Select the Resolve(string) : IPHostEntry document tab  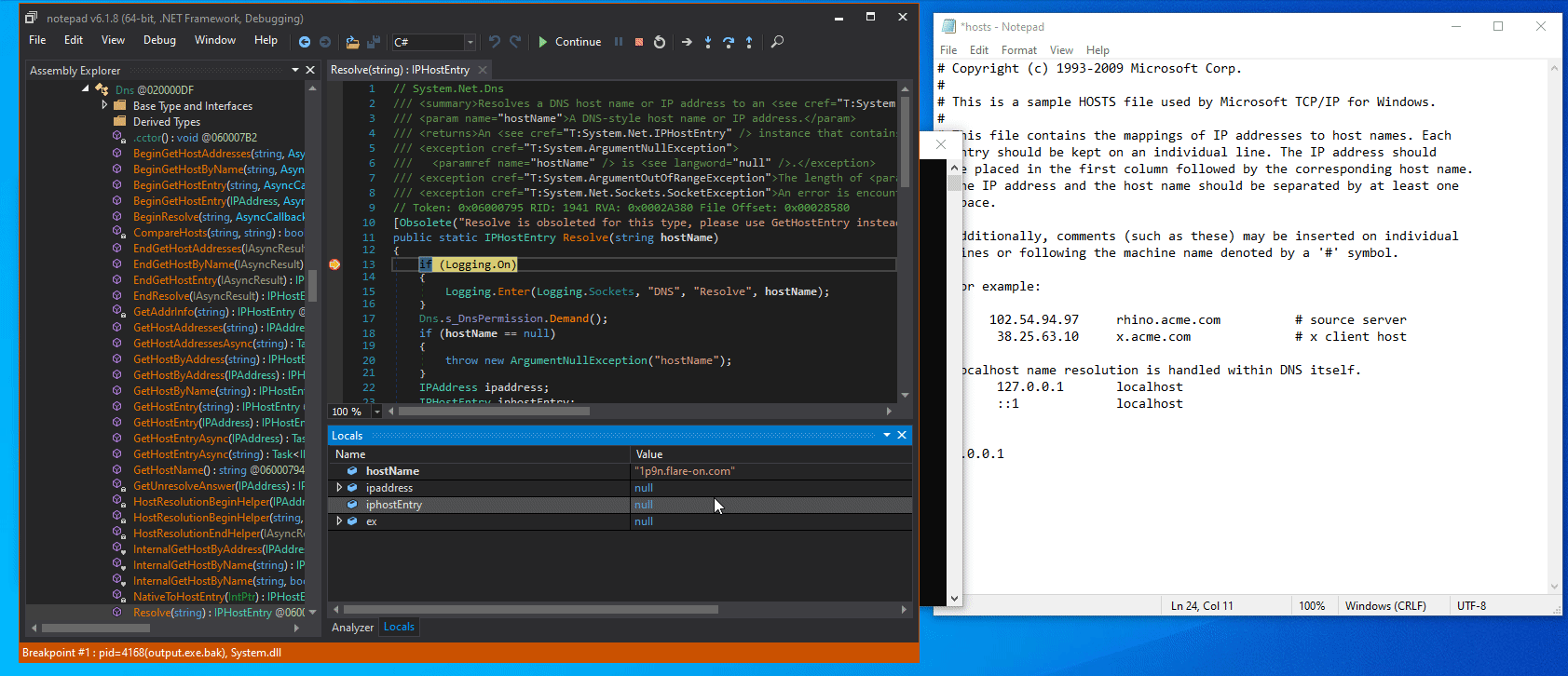[x=400, y=70]
